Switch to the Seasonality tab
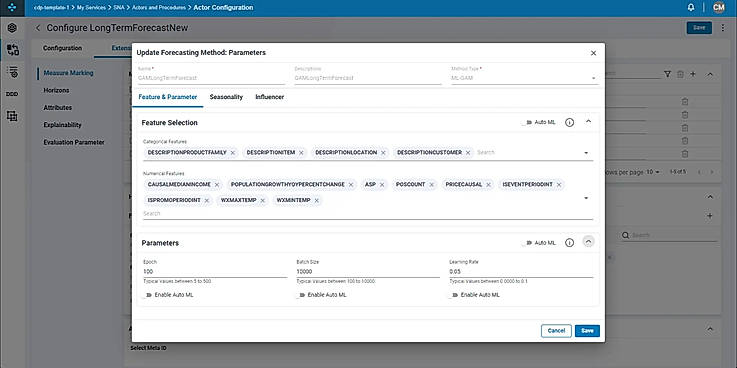Screen dimensions: 737x368 pos(226,97)
